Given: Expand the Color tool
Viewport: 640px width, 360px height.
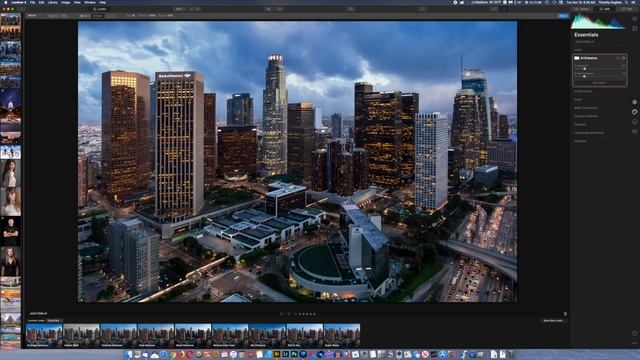Looking at the screenshot, I should tap(578, 100).
